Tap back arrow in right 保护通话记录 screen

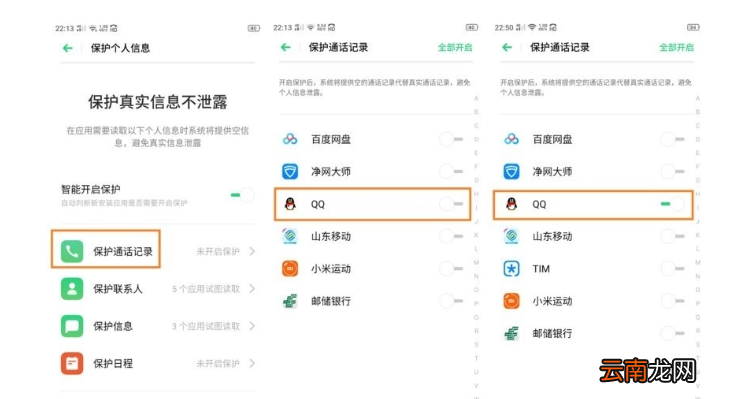click(x=507, y=47)
